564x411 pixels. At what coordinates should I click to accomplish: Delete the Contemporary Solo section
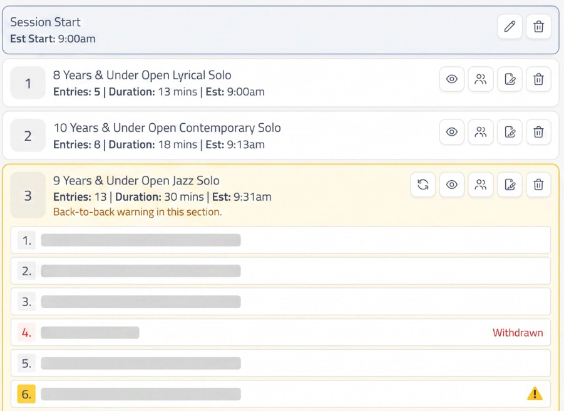tap(538, 132)
